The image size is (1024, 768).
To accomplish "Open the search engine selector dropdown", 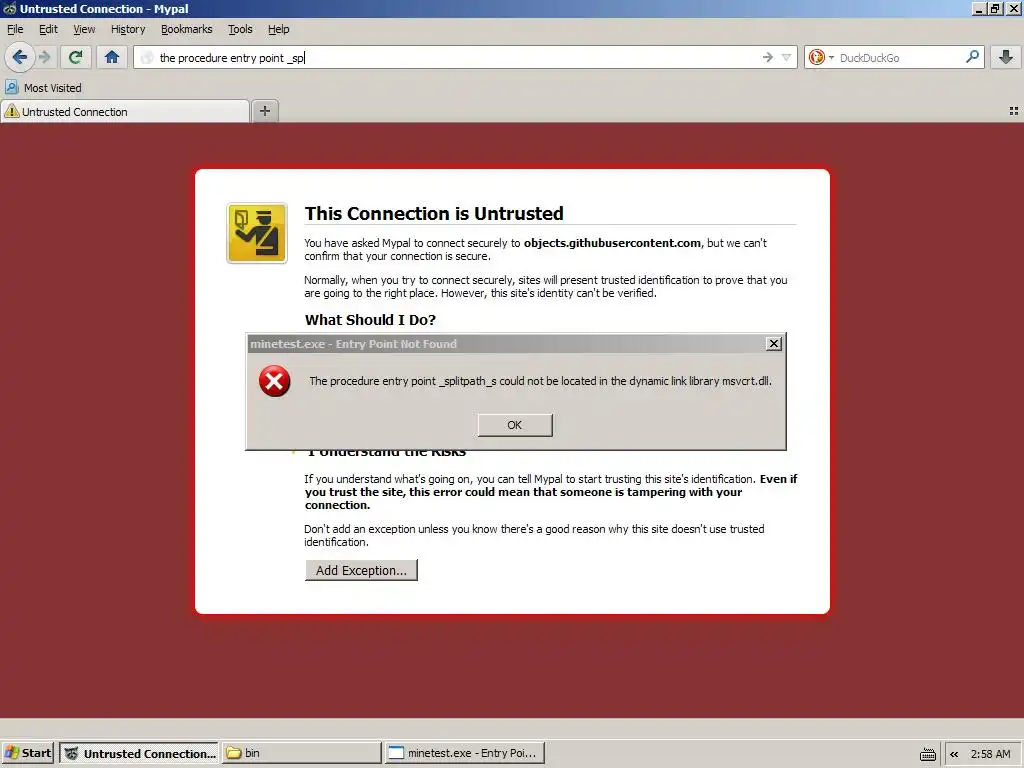I will pyautogui.click(x=821, y=57).
